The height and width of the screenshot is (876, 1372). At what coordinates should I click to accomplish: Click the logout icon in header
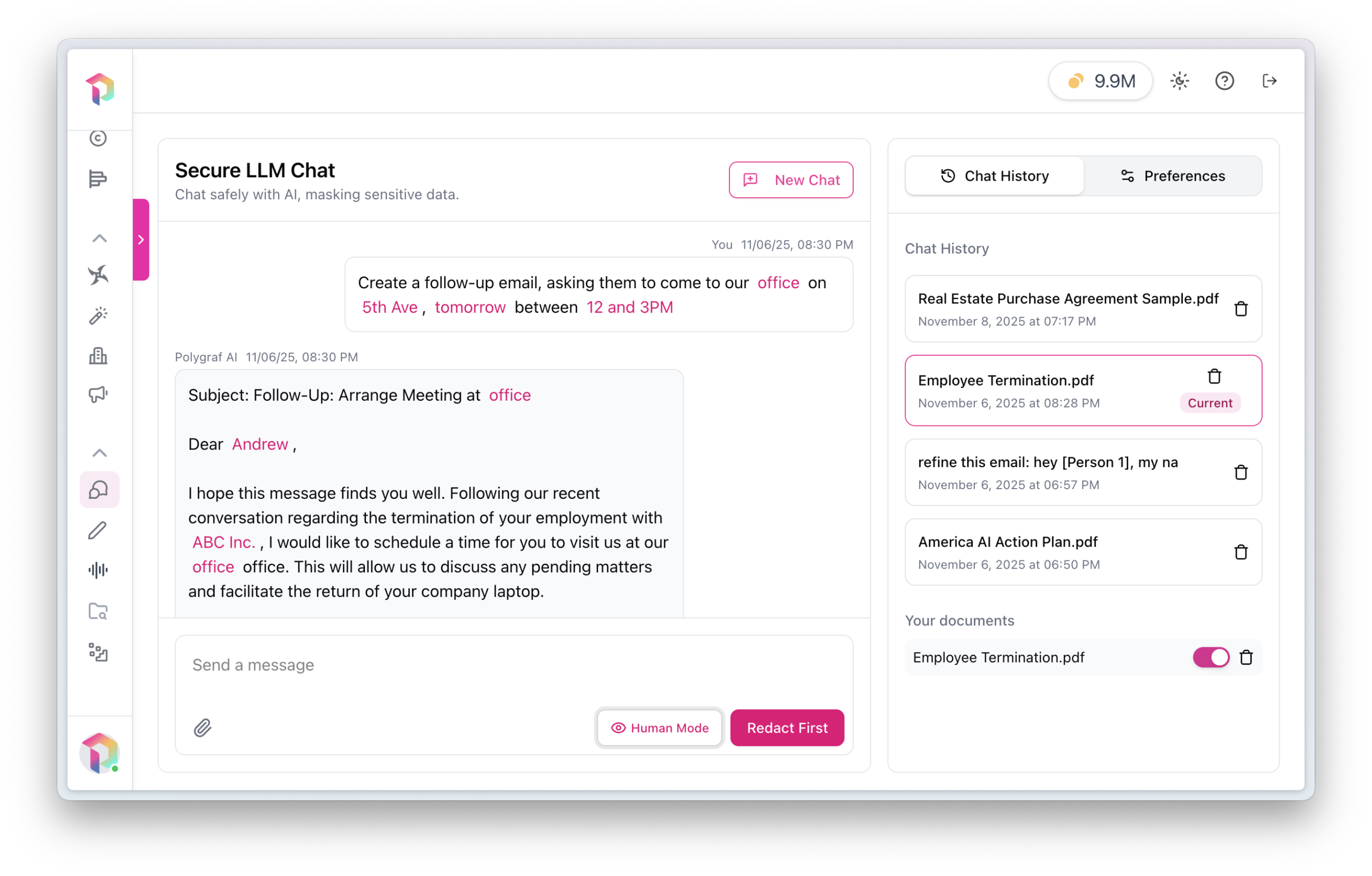tap(1269, 81)
